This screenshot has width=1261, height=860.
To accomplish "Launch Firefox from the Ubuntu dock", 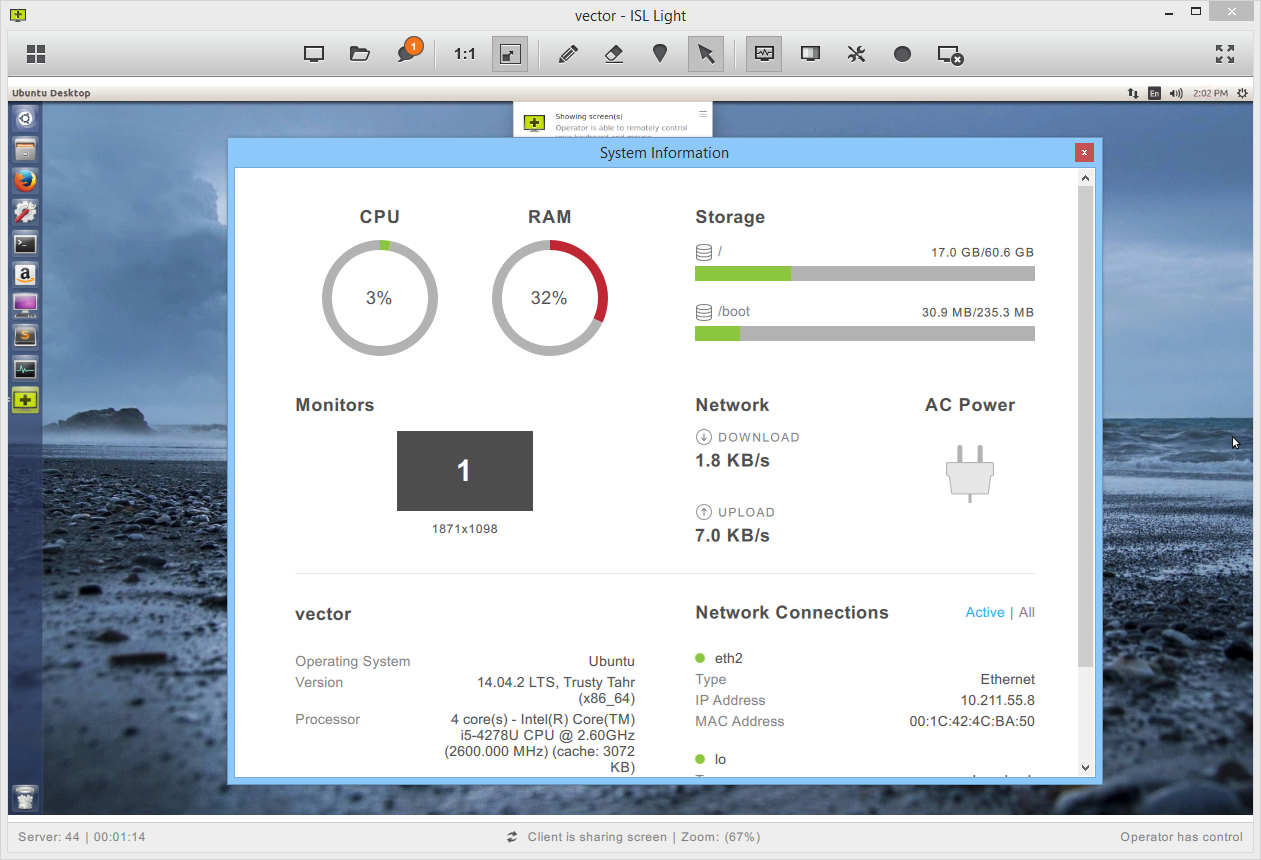I will [26, 181].
